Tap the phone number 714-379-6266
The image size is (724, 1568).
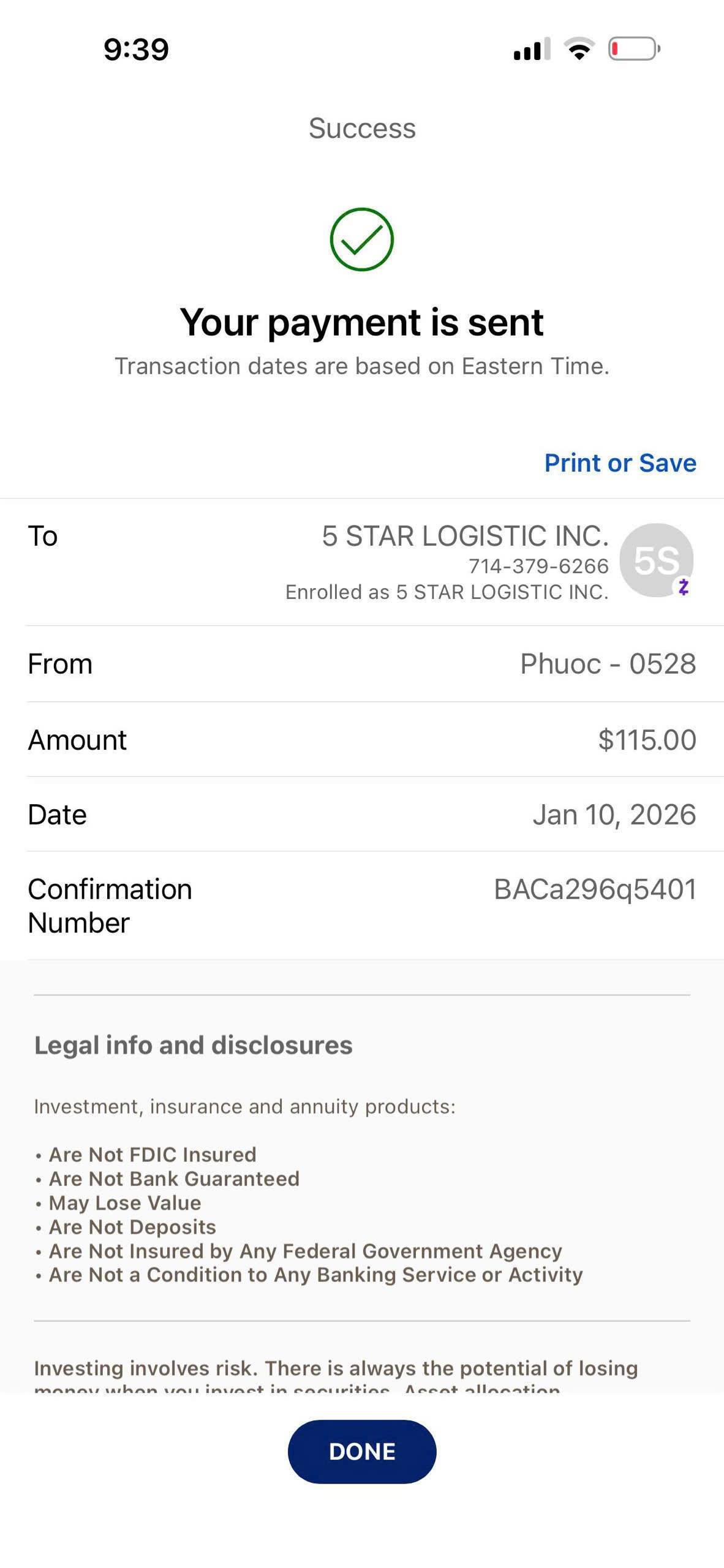point(538,566)
